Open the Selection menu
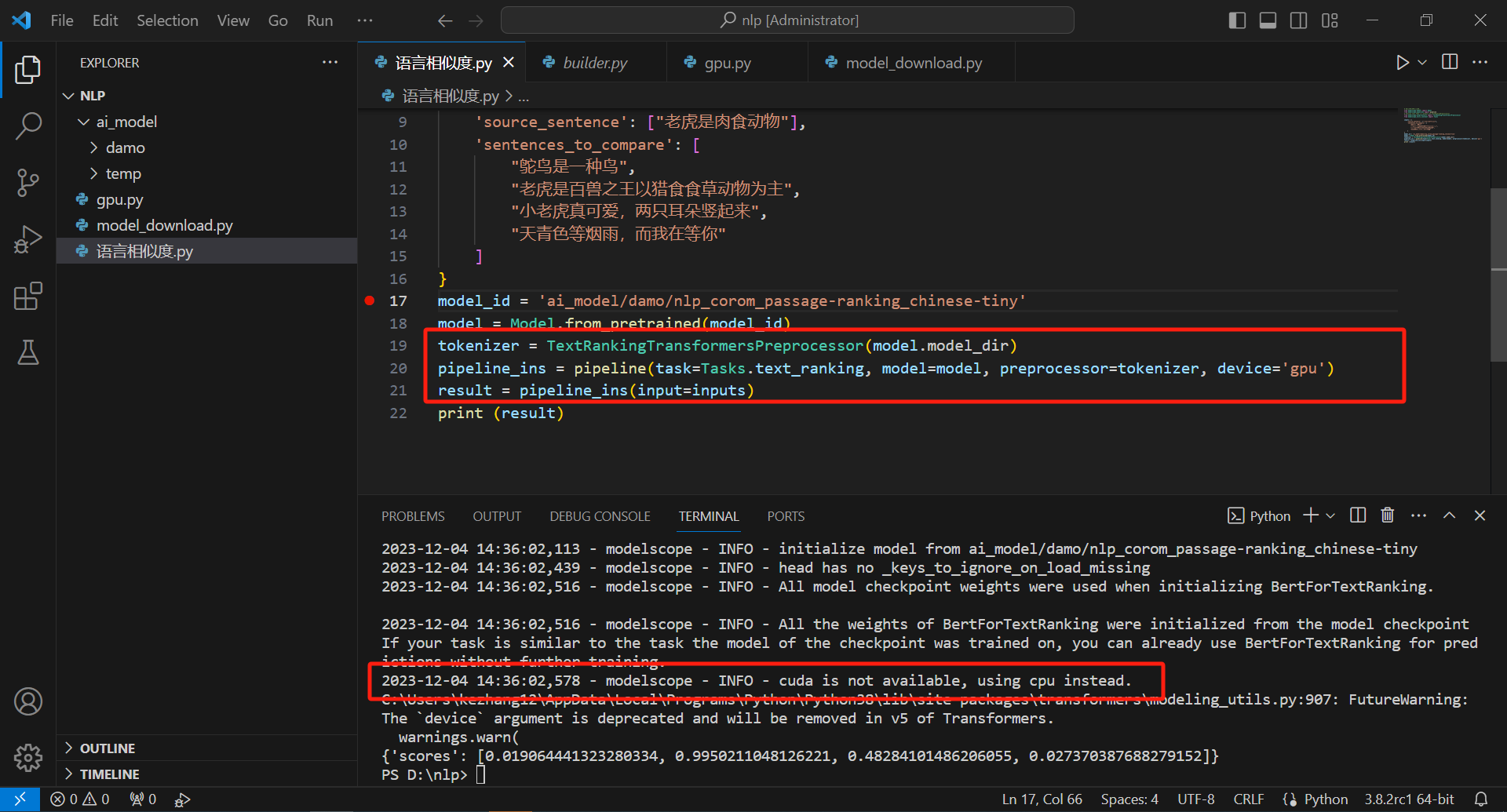Screen dimensions: 1507x812 pyautogui.click(x=167, y=20)
